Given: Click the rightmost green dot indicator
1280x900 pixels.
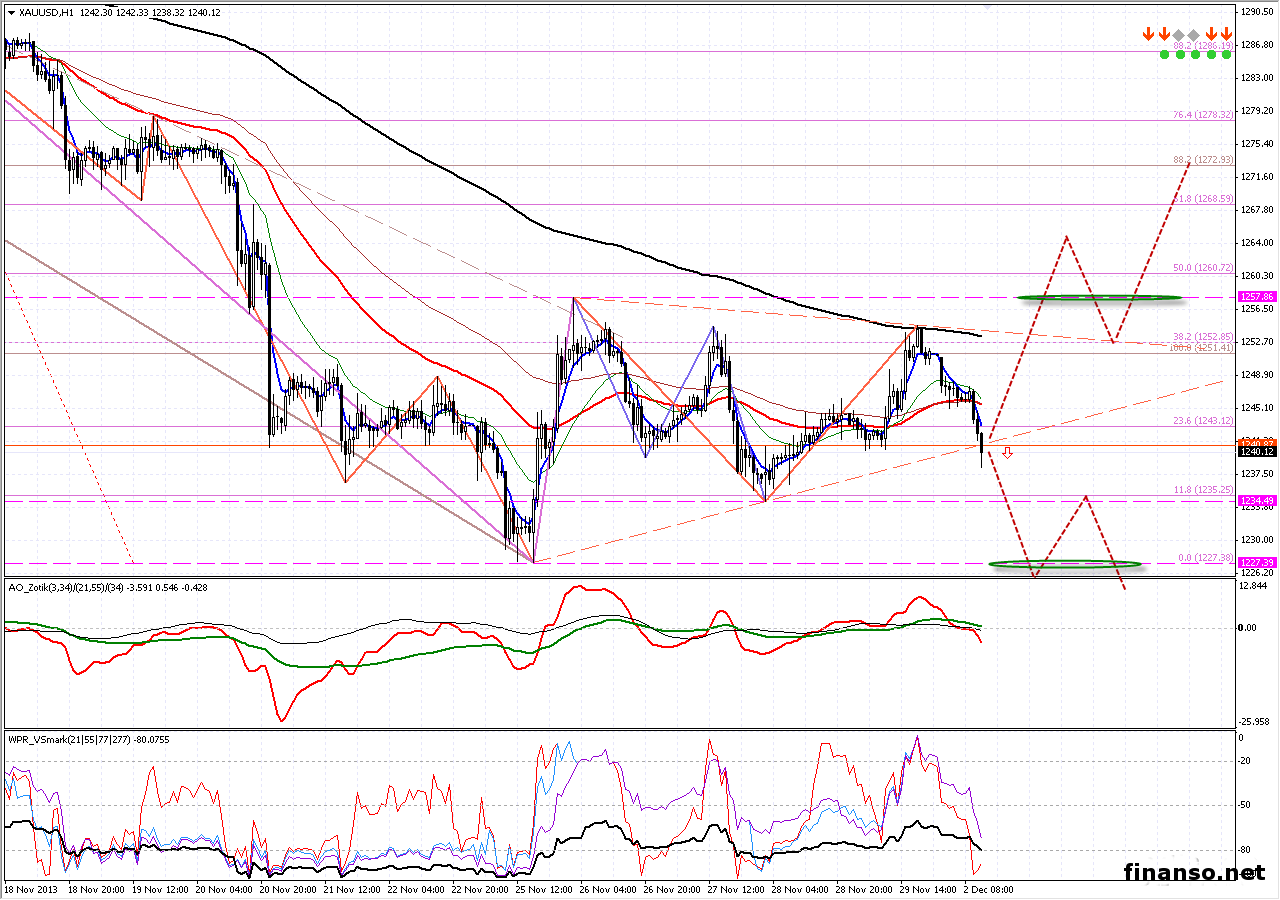Looking at the screenshot, I should [1226, 54].
